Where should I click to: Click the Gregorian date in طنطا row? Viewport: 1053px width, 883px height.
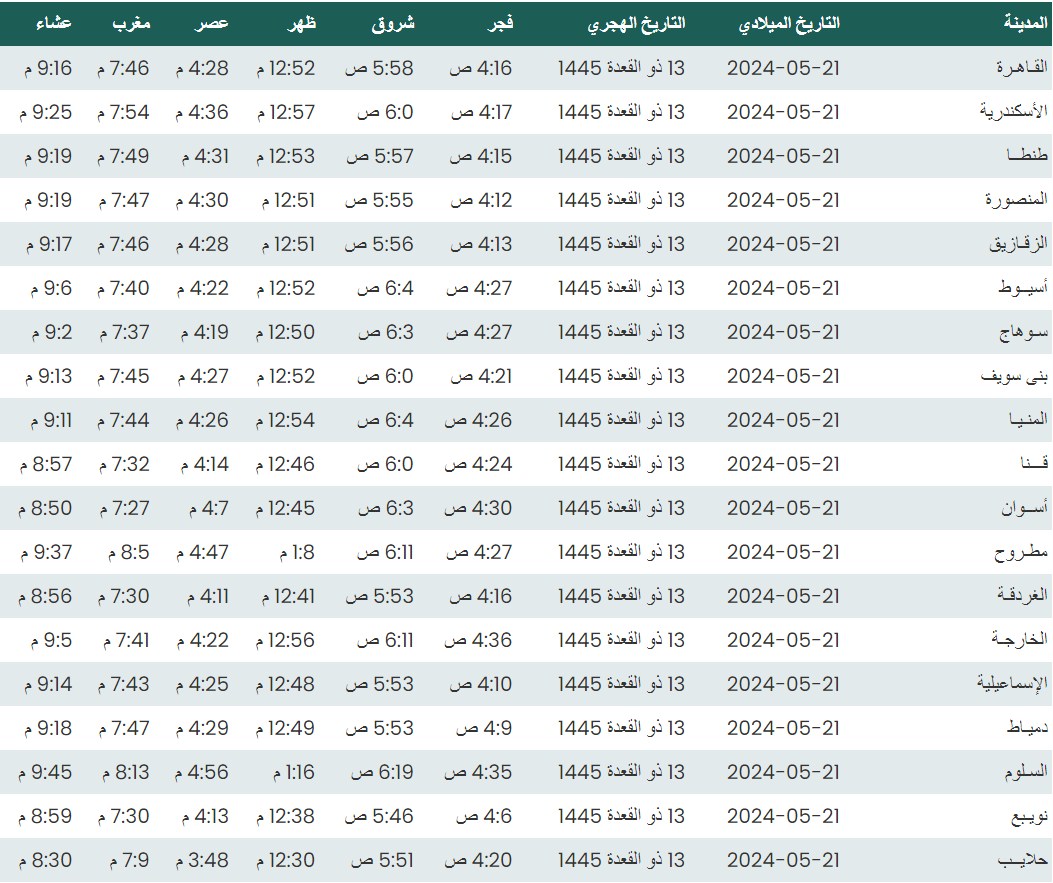click(783, 156)
